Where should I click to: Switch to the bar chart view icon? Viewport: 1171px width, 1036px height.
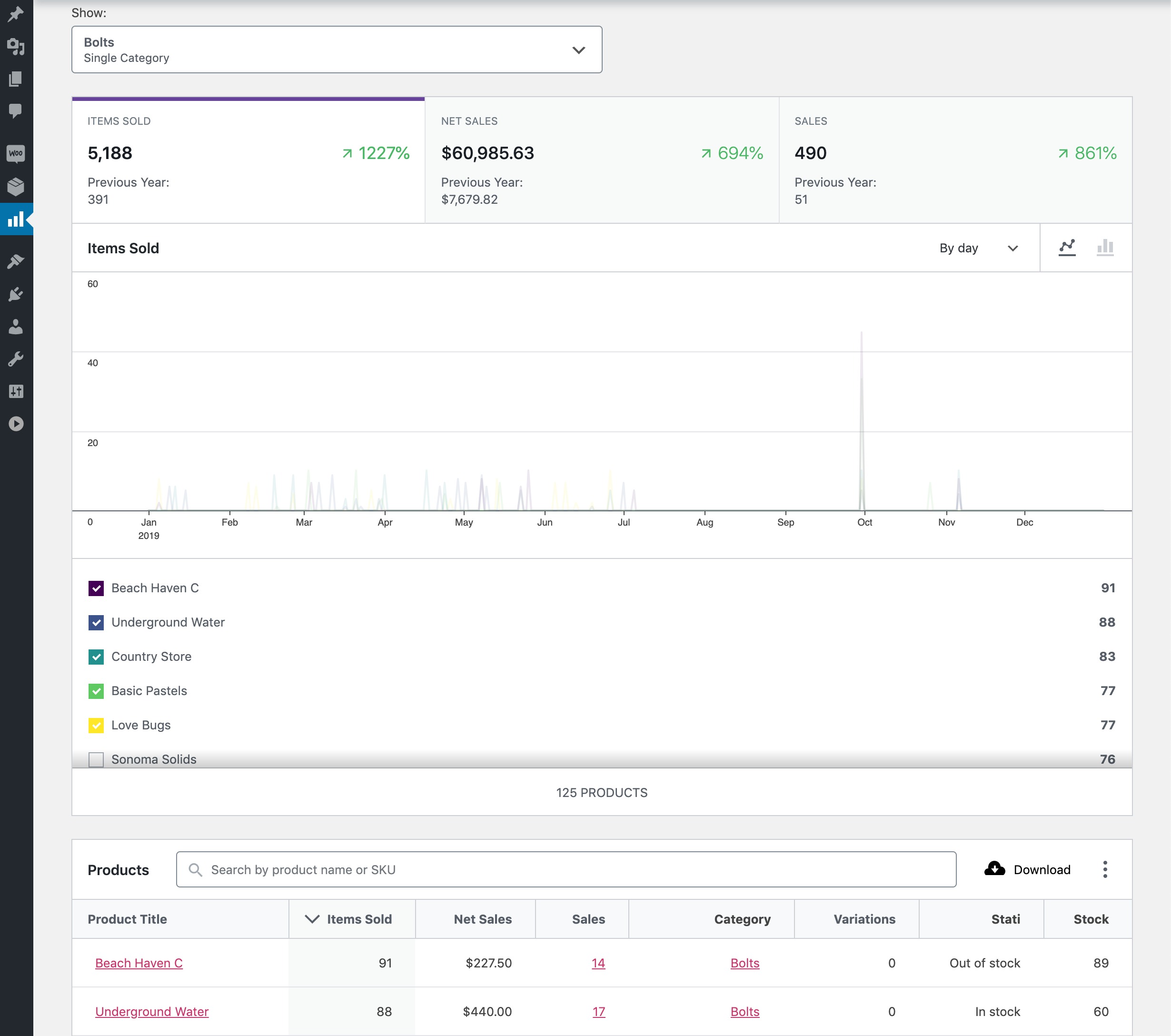pyautogui.click(x=1104, y=248)
